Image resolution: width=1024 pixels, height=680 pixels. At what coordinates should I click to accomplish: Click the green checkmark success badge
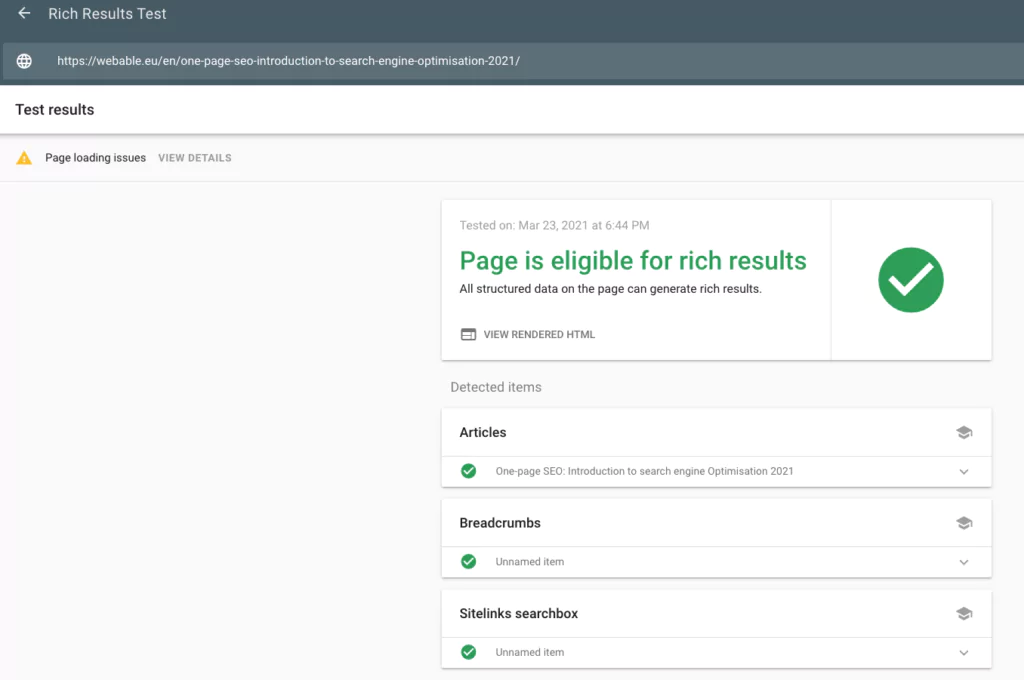(x=910, y=280)
